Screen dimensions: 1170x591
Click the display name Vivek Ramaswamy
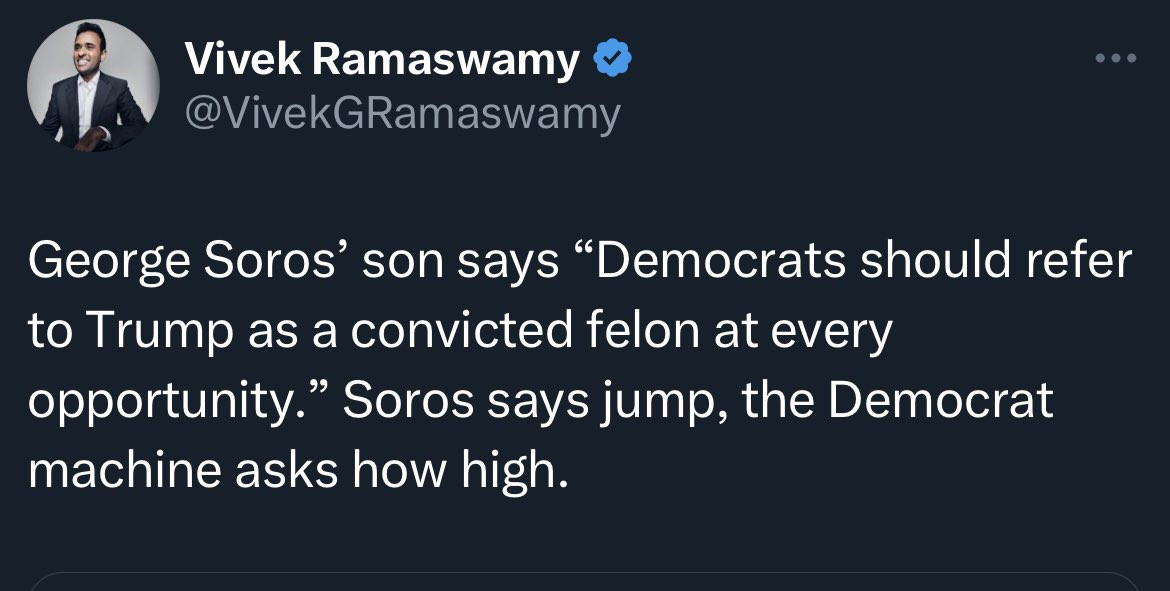(x=382, y=62)
